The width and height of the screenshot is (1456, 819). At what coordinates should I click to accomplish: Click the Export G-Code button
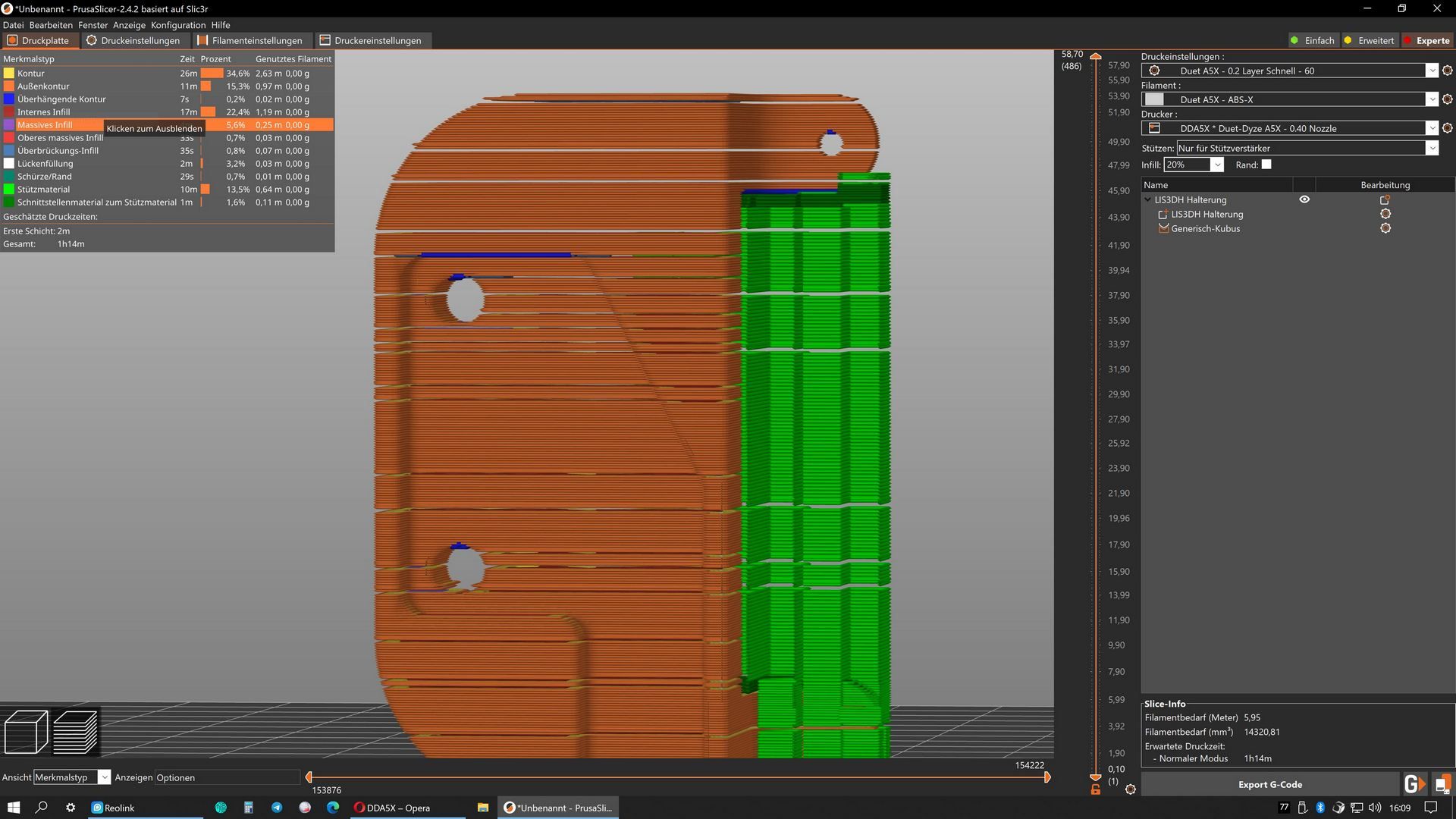pyautogui.click(x=1270, y=784)
